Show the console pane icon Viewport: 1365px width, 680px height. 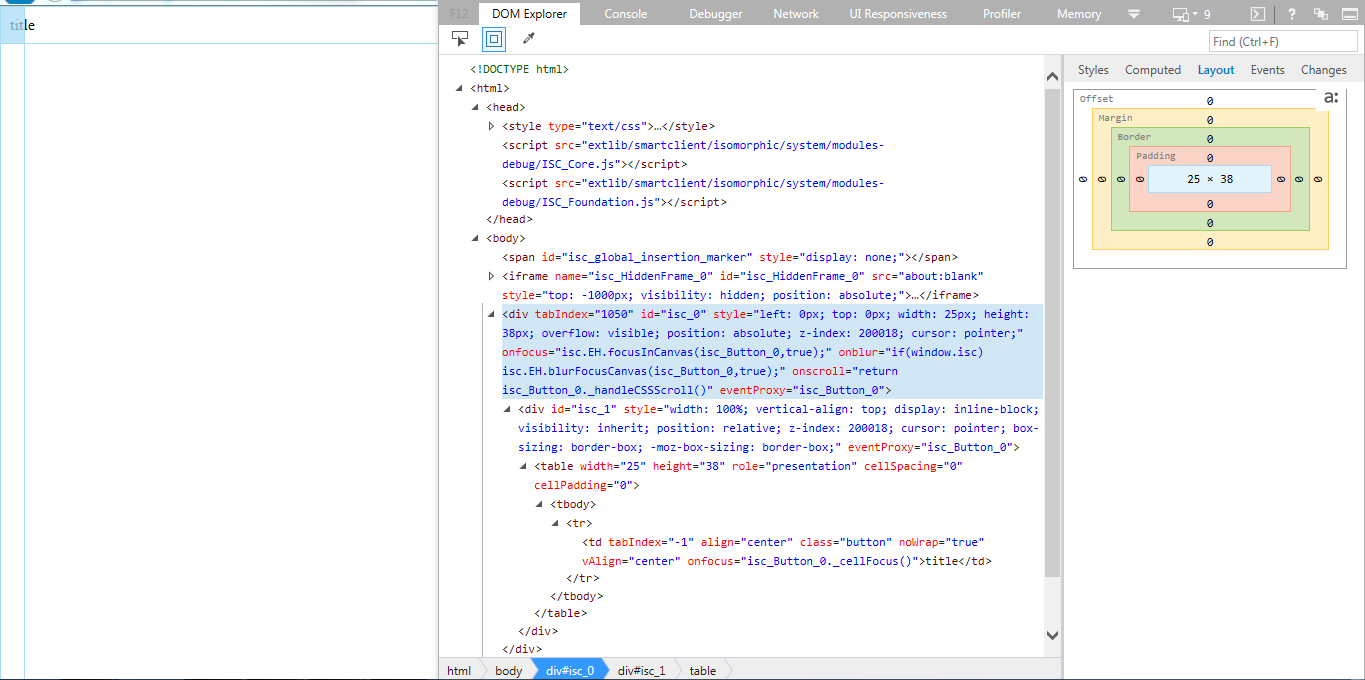tap(1258, 14)
